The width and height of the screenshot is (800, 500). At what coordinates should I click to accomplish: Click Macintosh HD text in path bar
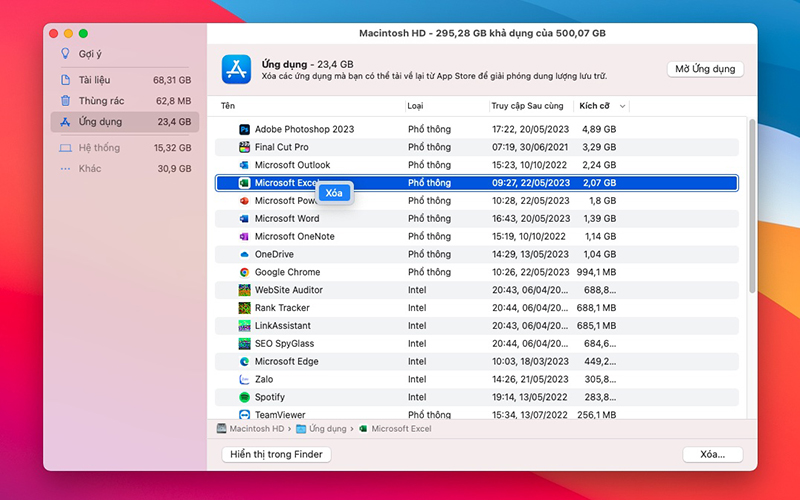click(257, 429)
